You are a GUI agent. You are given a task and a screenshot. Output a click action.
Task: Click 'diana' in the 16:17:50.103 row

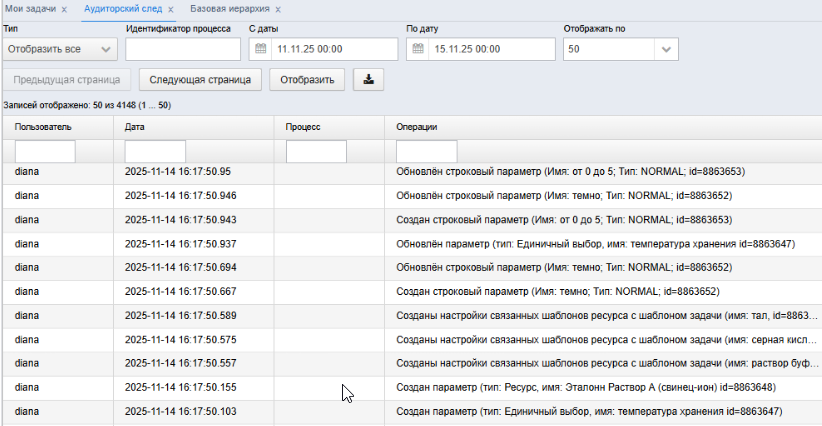tap(27, 411)
